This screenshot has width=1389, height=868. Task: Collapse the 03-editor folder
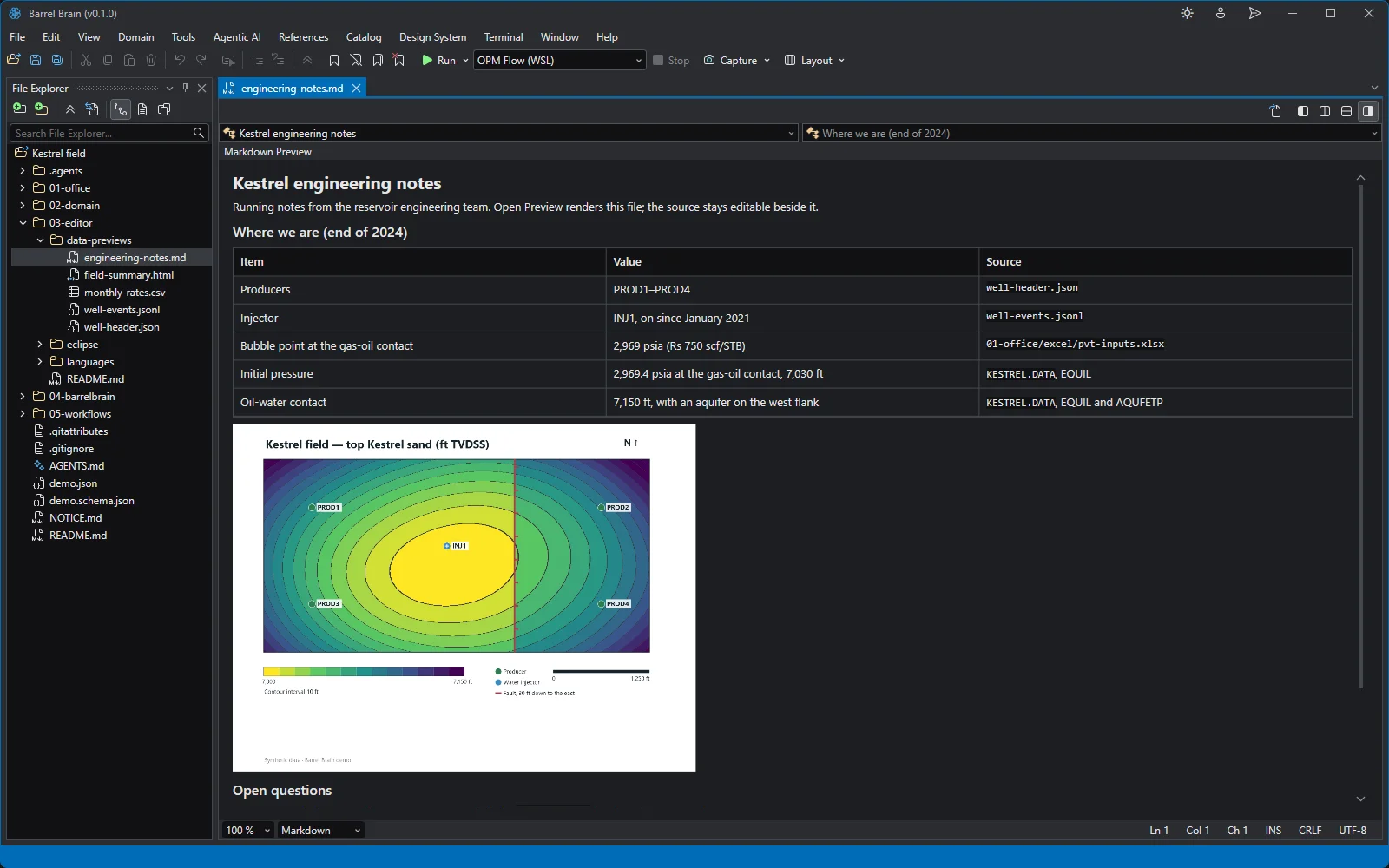pos(23,223)
